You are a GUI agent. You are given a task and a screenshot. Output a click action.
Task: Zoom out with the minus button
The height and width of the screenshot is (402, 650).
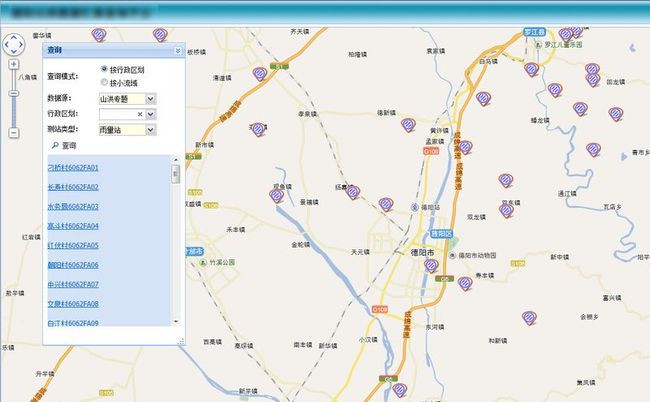(14, 133)
